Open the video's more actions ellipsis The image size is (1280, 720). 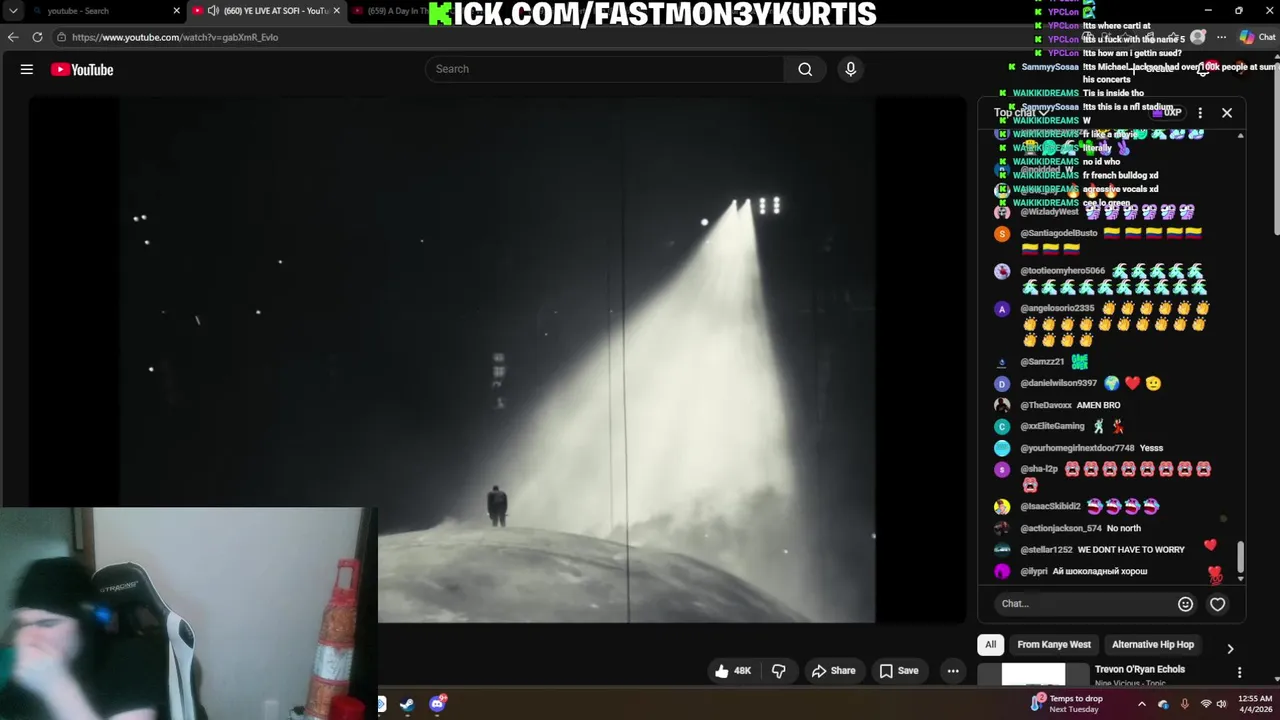pos(953,671)
